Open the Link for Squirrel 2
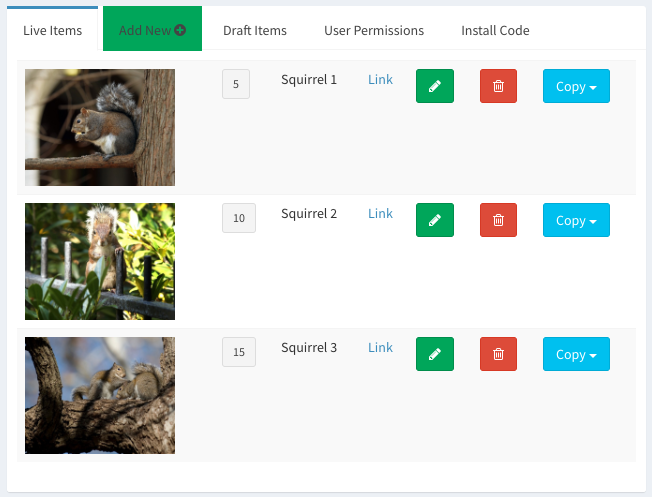 pos(380,213)
